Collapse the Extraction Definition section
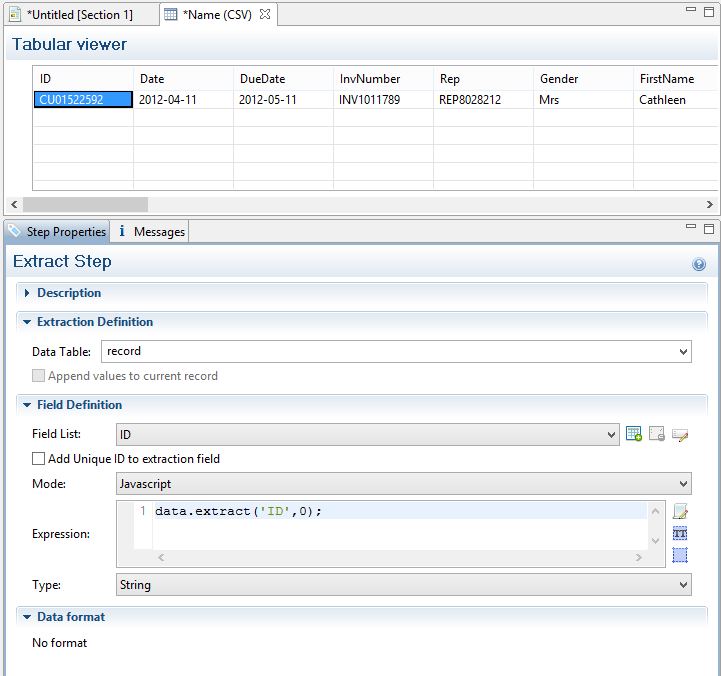721x676 pixels. tap(27, 322)
